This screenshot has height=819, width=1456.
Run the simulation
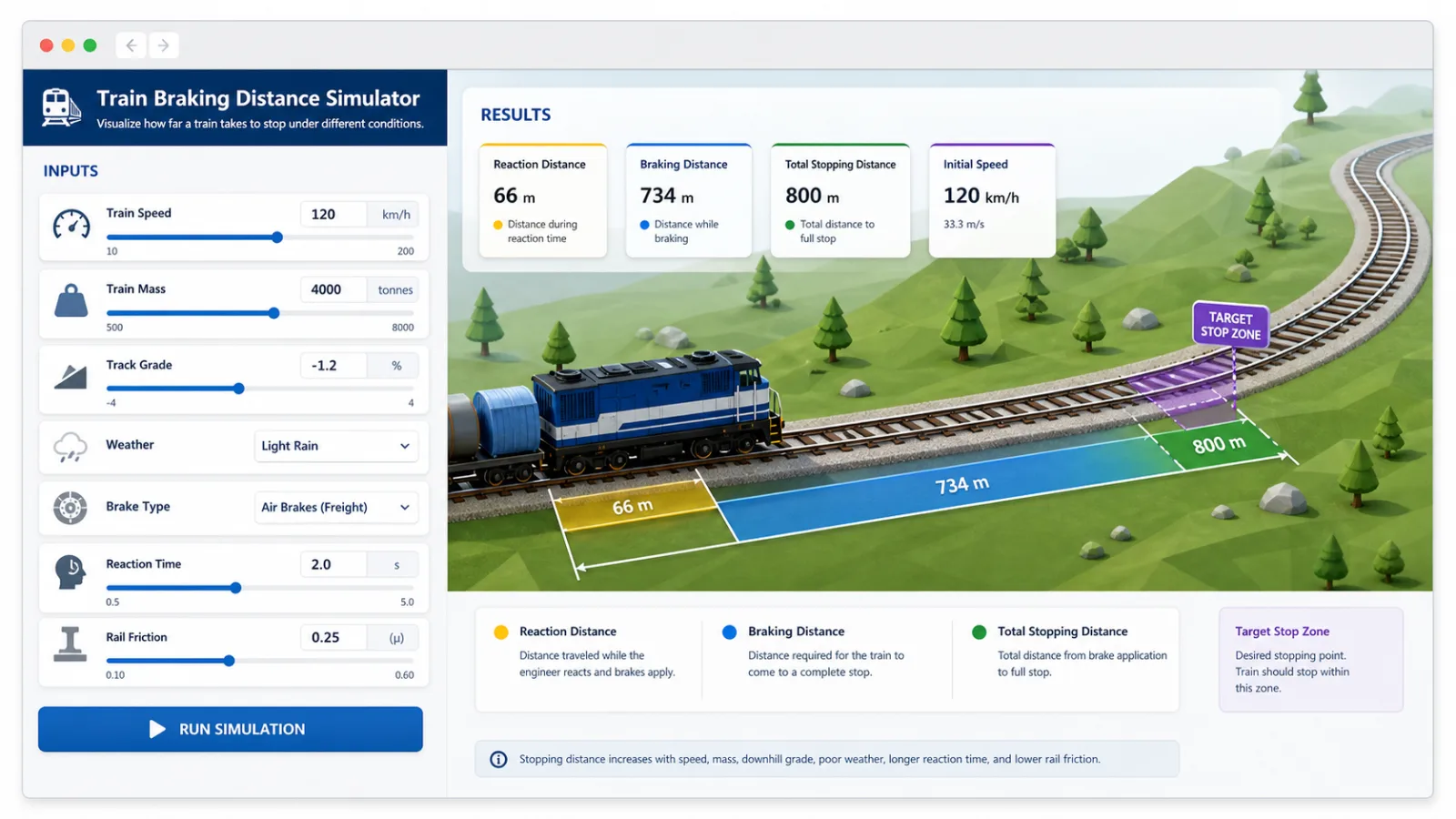[230, 729]
